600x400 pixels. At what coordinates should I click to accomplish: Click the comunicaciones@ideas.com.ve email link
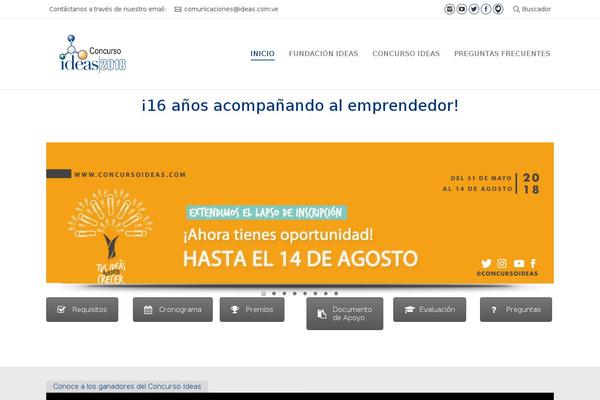pos(231,9)
